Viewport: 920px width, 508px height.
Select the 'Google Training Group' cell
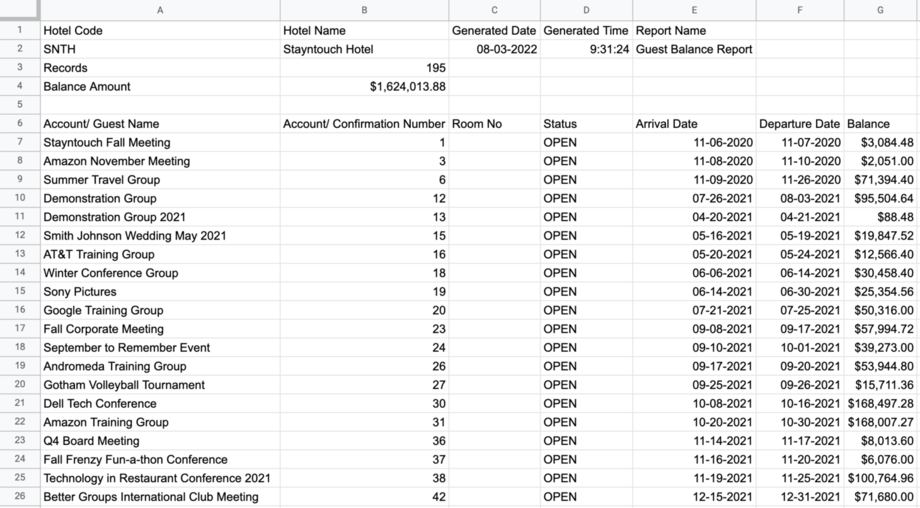pos(160,310)
